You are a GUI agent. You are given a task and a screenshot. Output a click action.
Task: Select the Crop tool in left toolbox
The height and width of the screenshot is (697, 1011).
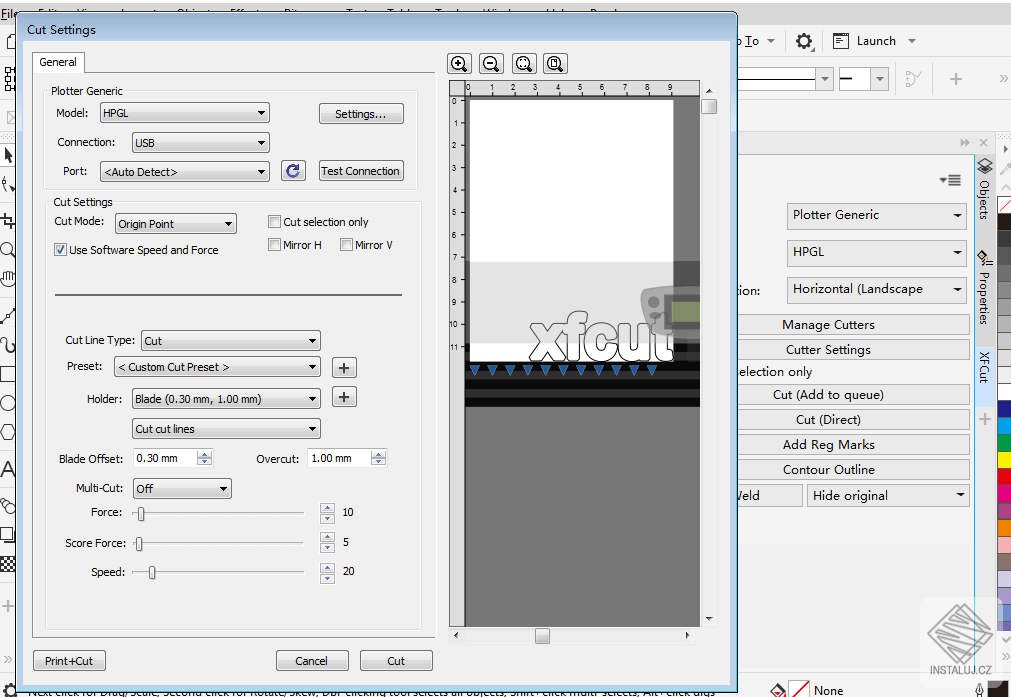8,221
